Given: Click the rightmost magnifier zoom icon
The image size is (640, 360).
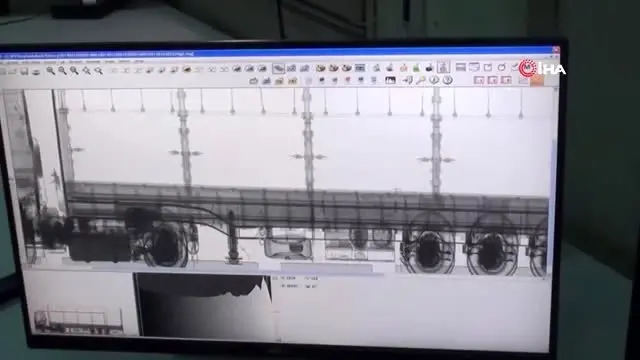Looking at the screenshot, I should pos(99,71).
